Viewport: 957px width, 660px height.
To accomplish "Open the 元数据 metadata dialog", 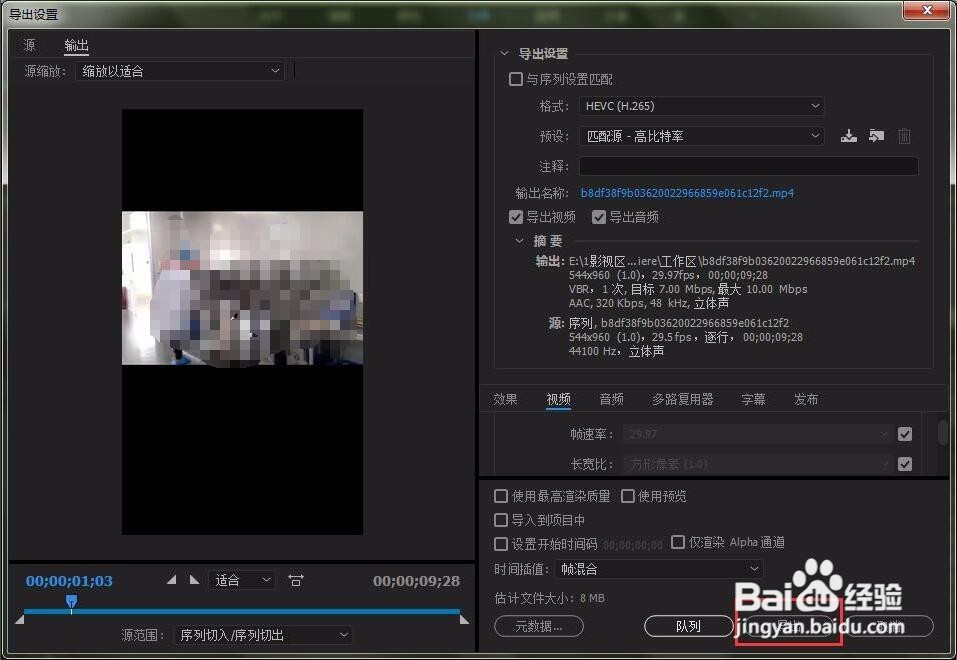I will pos(538,626).
